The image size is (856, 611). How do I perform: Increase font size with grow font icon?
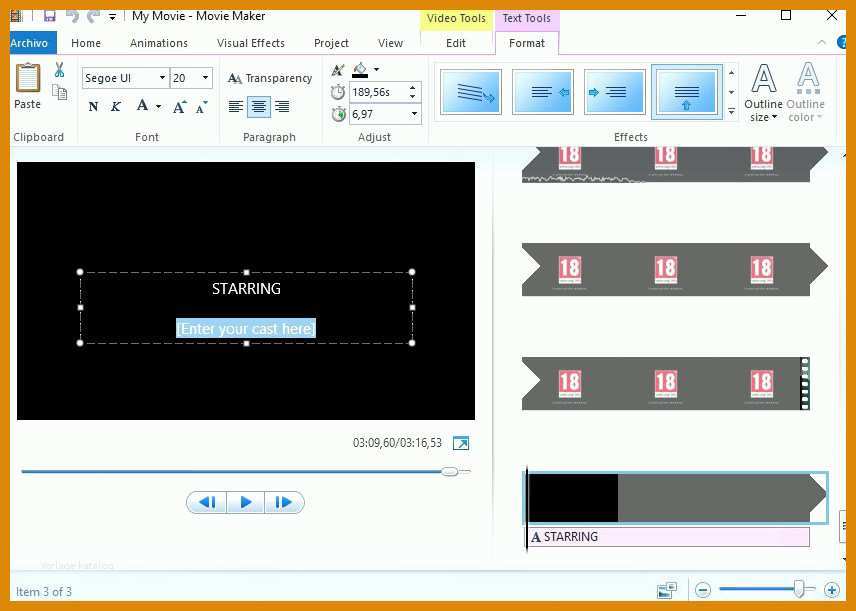(179, 107)
